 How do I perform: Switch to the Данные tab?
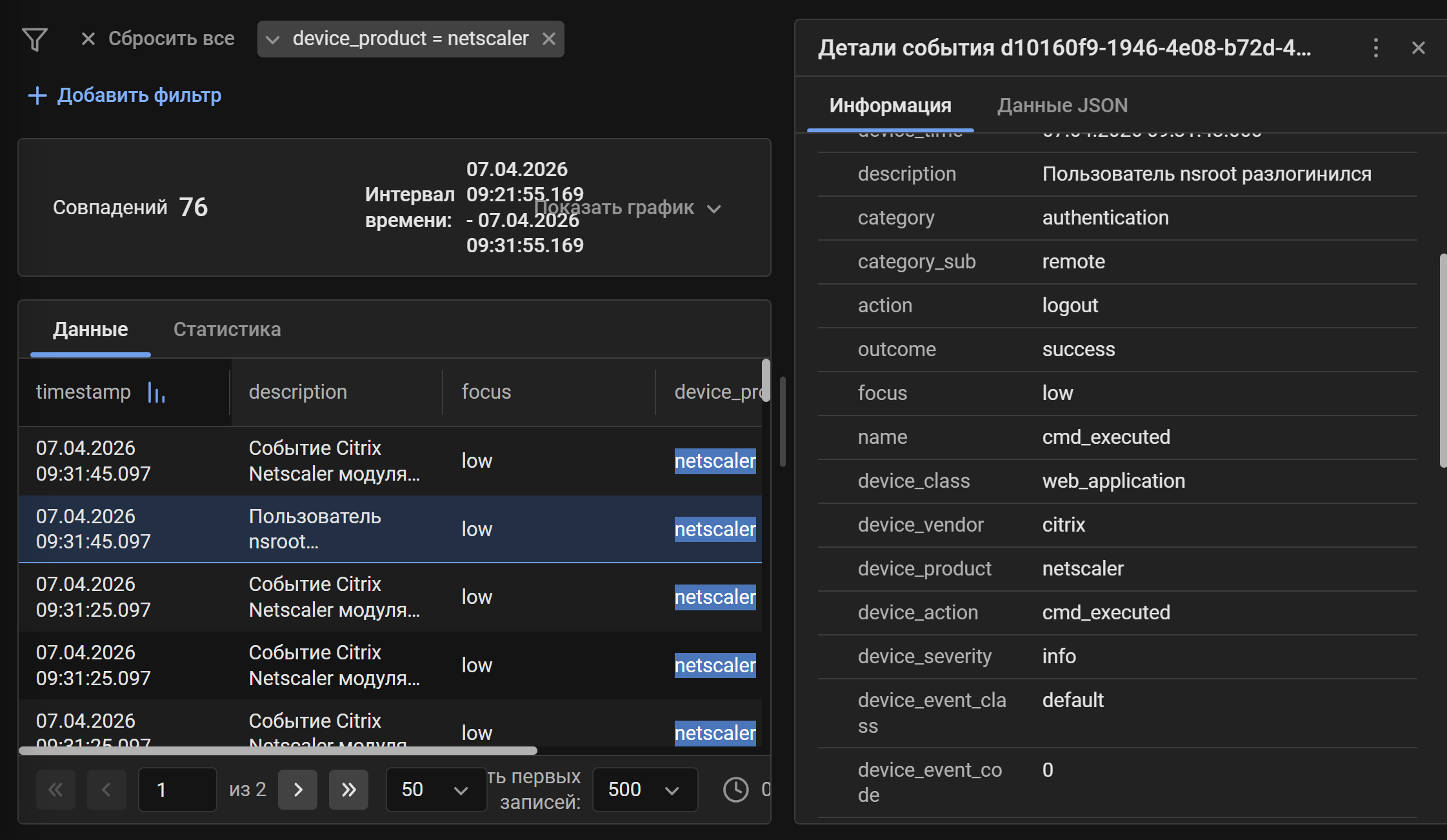tap(90, 330)
